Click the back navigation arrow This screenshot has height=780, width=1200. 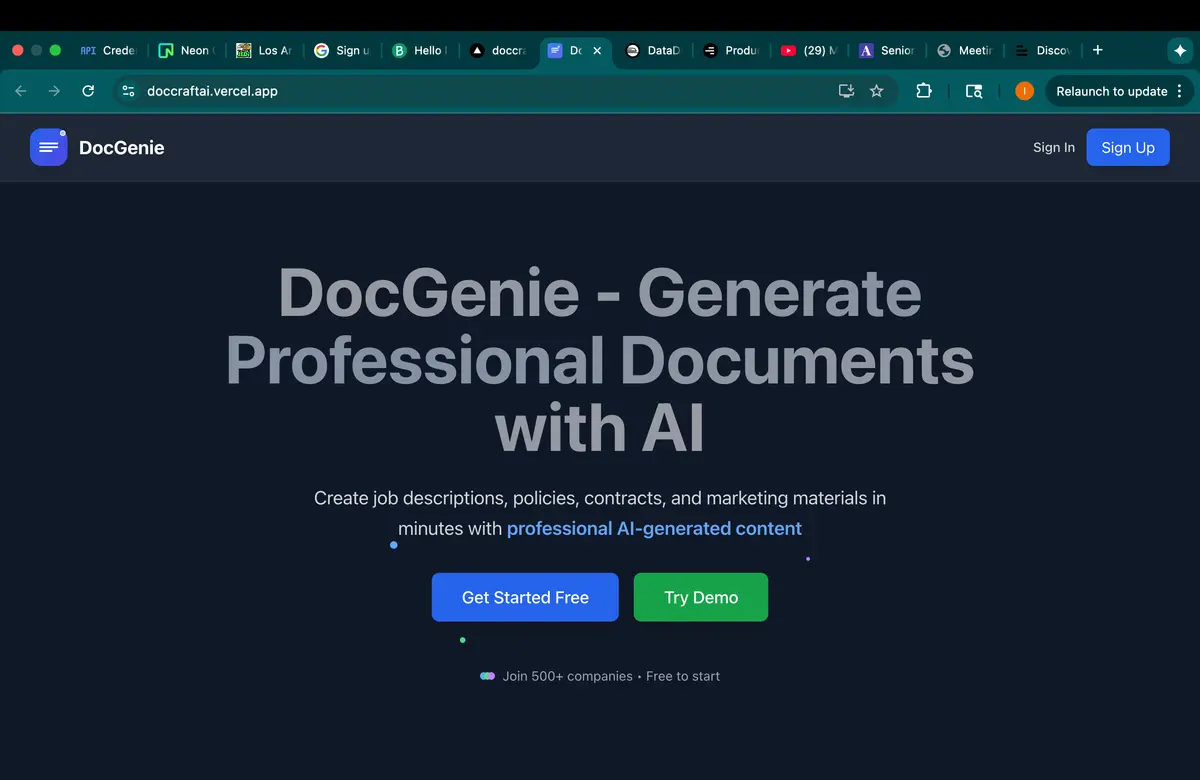tap(20, 91)
